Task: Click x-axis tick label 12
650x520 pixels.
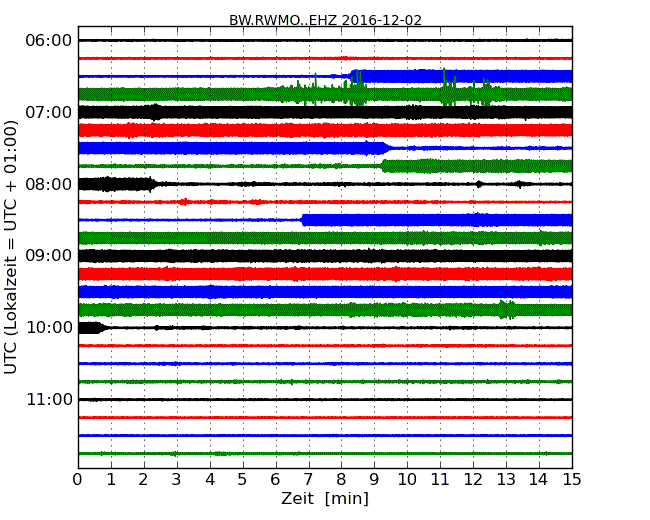Action: click(x=473, y=480)
